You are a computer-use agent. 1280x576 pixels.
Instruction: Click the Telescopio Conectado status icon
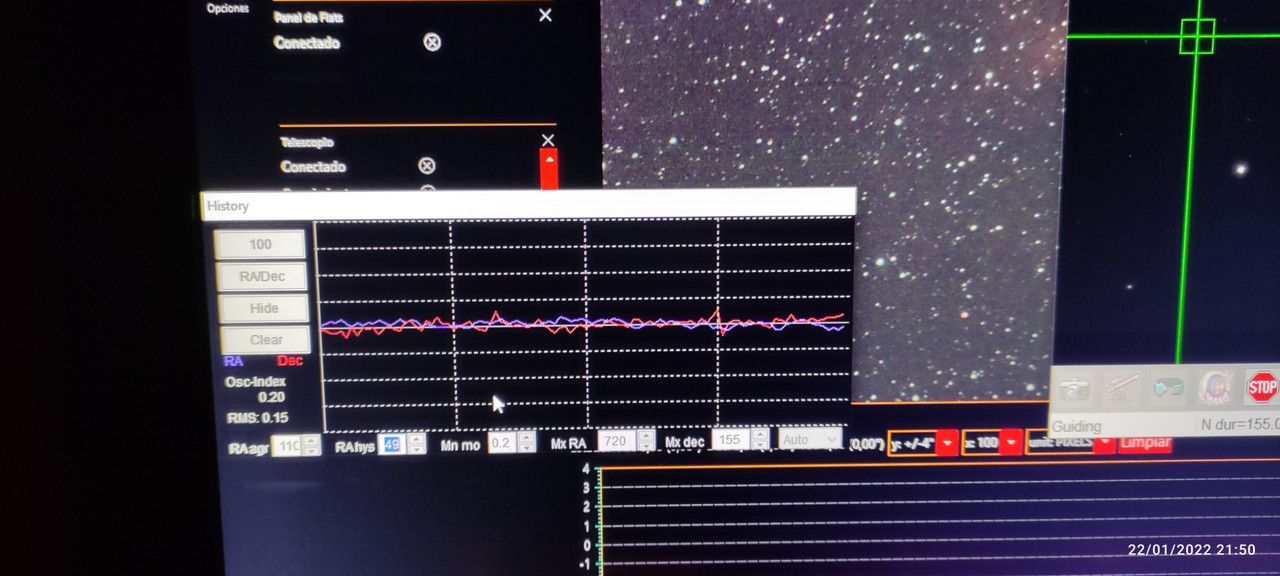pyautogui.click(x=427, y=166)
